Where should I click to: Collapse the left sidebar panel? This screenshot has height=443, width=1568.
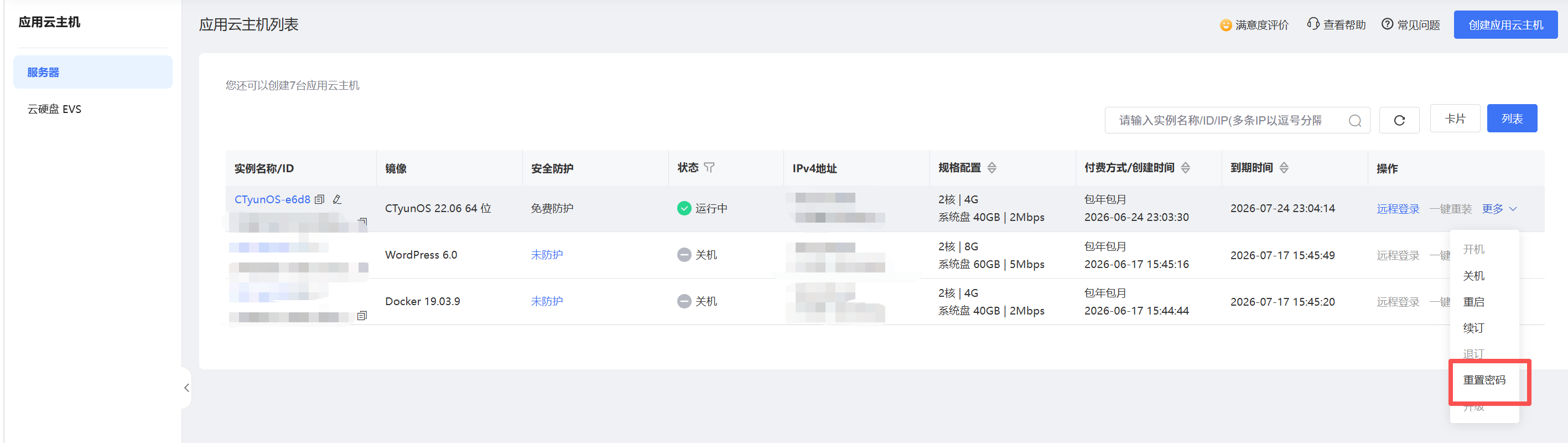tap(186, 388)
